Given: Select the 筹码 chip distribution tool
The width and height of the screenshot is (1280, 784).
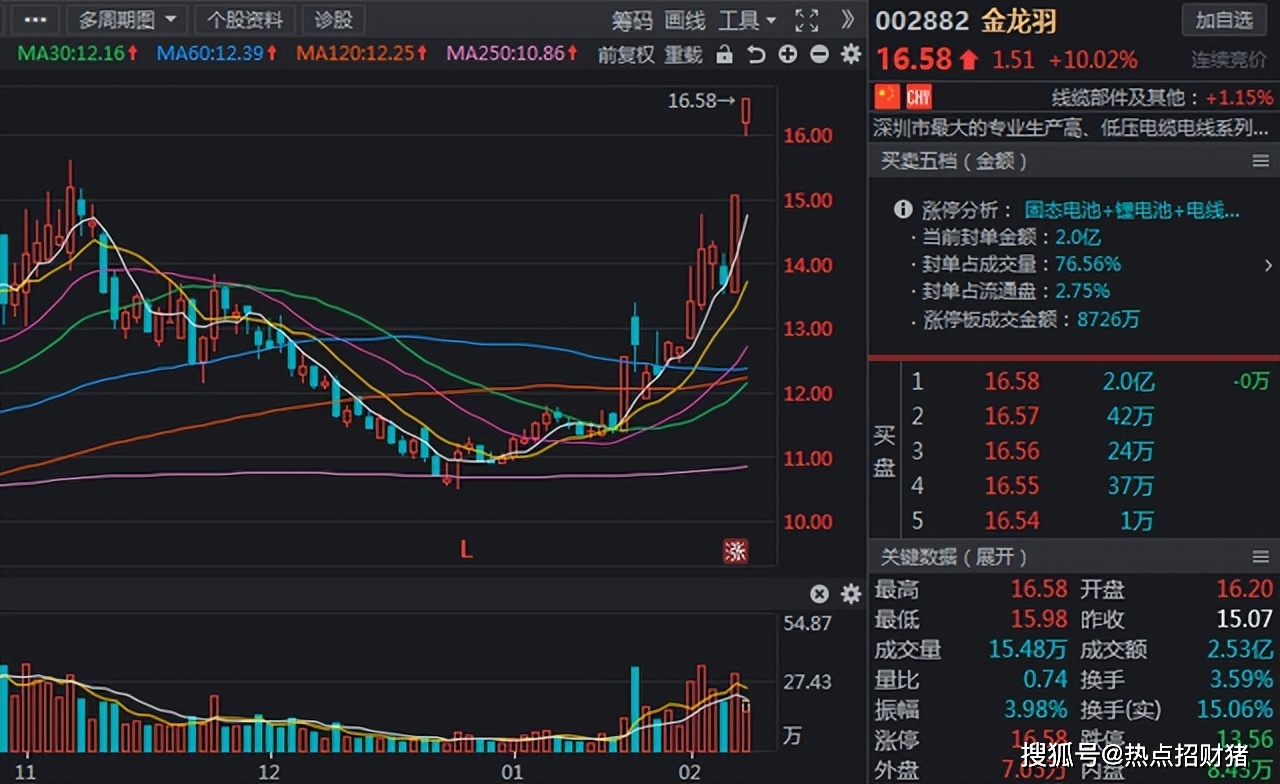Looking at the screenshot, I should pos(632,20).
